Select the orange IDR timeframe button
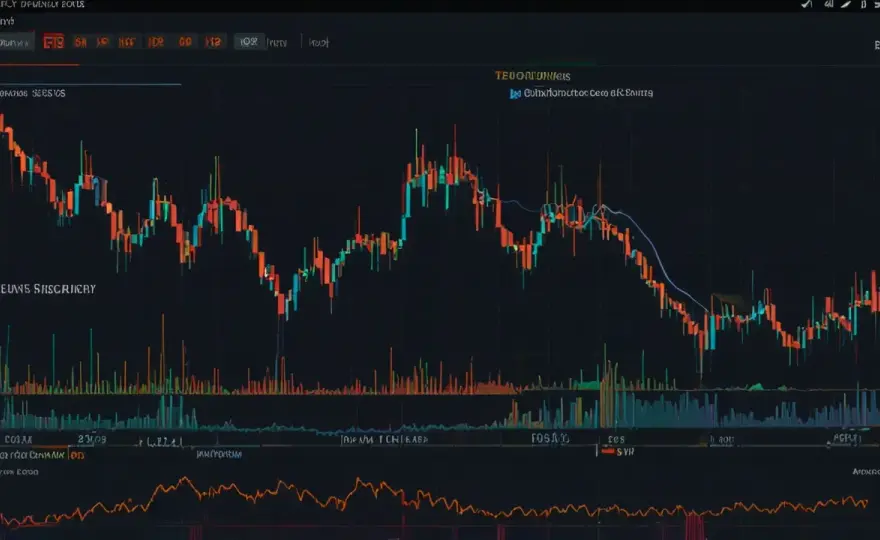The height and width of the screenshot is (540, 880). tap(156, 42)
